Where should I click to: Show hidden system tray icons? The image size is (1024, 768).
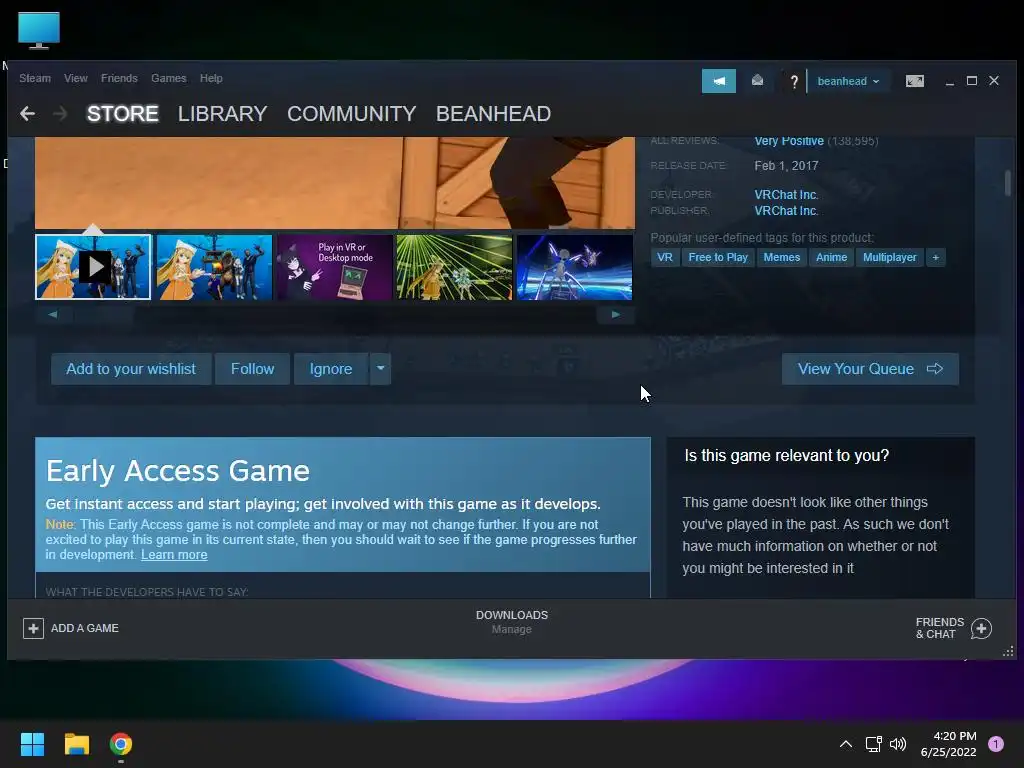(x=846, y=744)
